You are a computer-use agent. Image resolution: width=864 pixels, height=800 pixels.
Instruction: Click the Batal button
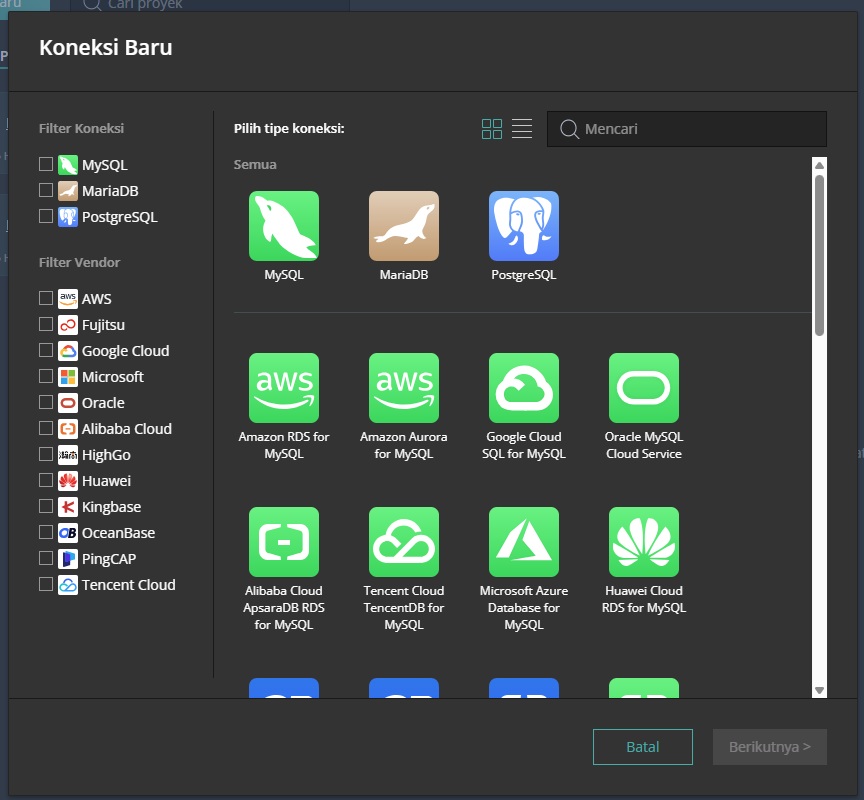coord(642,747)
